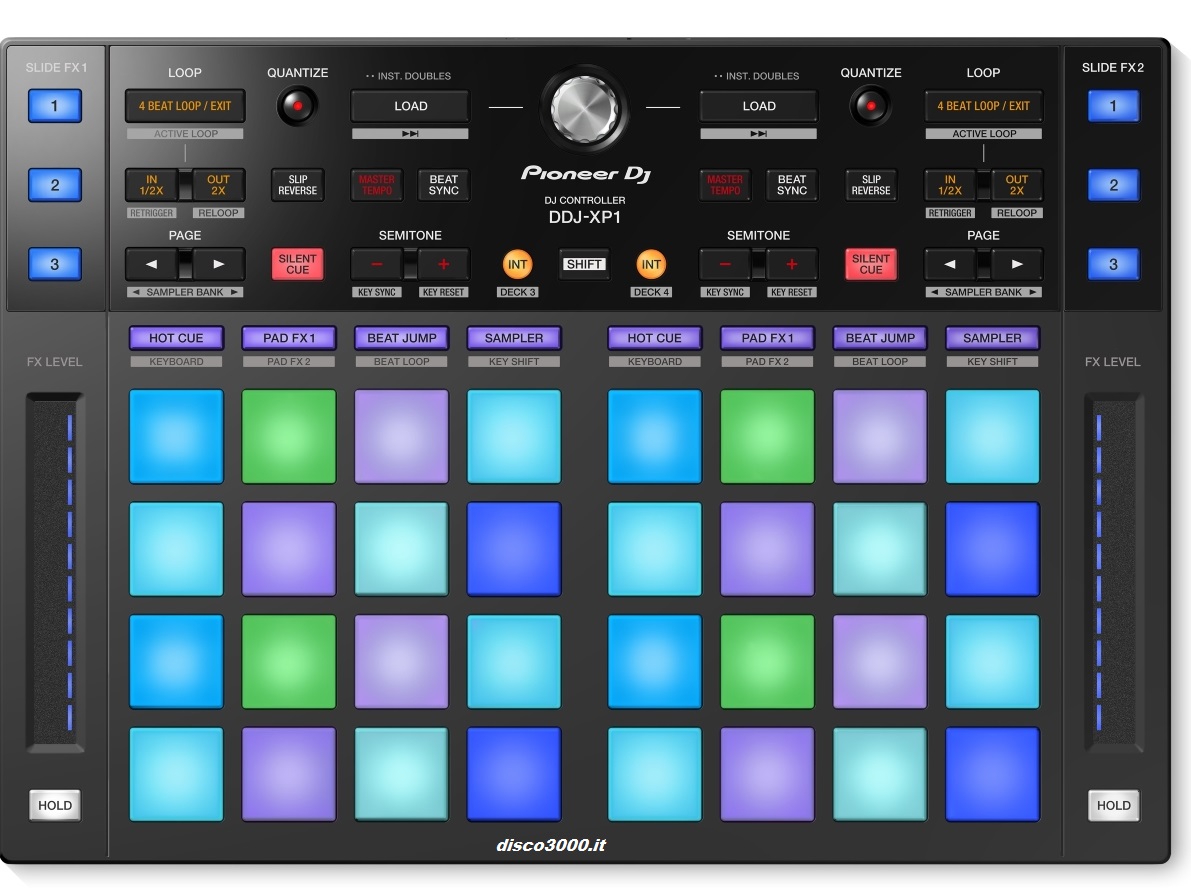Viewport: 1191px width, 895px height.
Task: Trigger SLIDE FX1 button 1
Action: tap(55, 106)
